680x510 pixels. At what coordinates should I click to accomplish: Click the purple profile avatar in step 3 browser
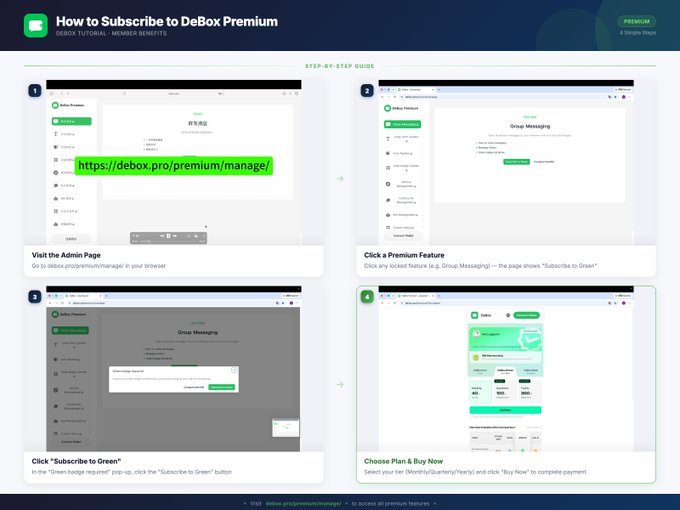(x=291, y=303)
